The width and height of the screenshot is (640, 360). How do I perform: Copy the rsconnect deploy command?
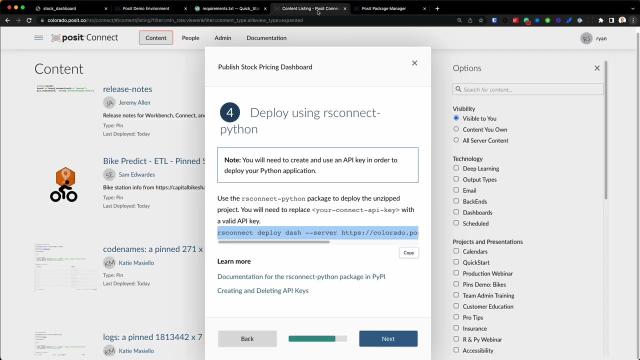409,253
